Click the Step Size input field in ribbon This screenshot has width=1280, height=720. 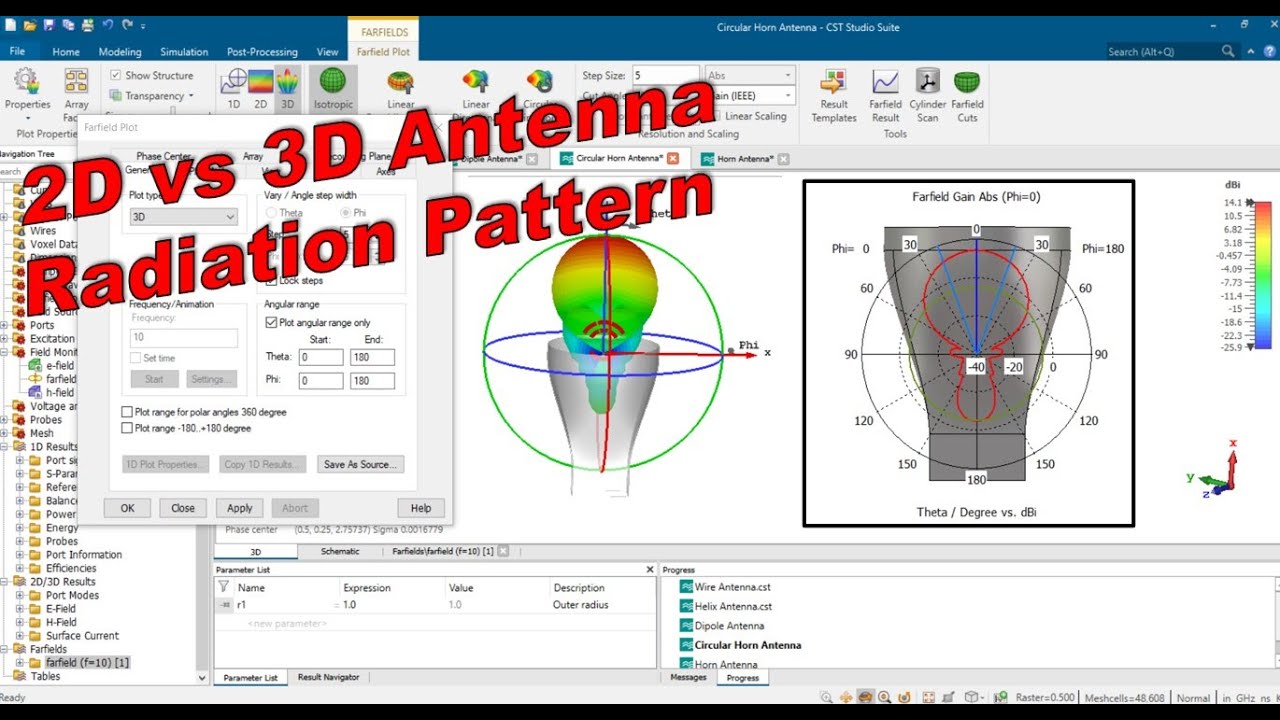tap(666, 76)
